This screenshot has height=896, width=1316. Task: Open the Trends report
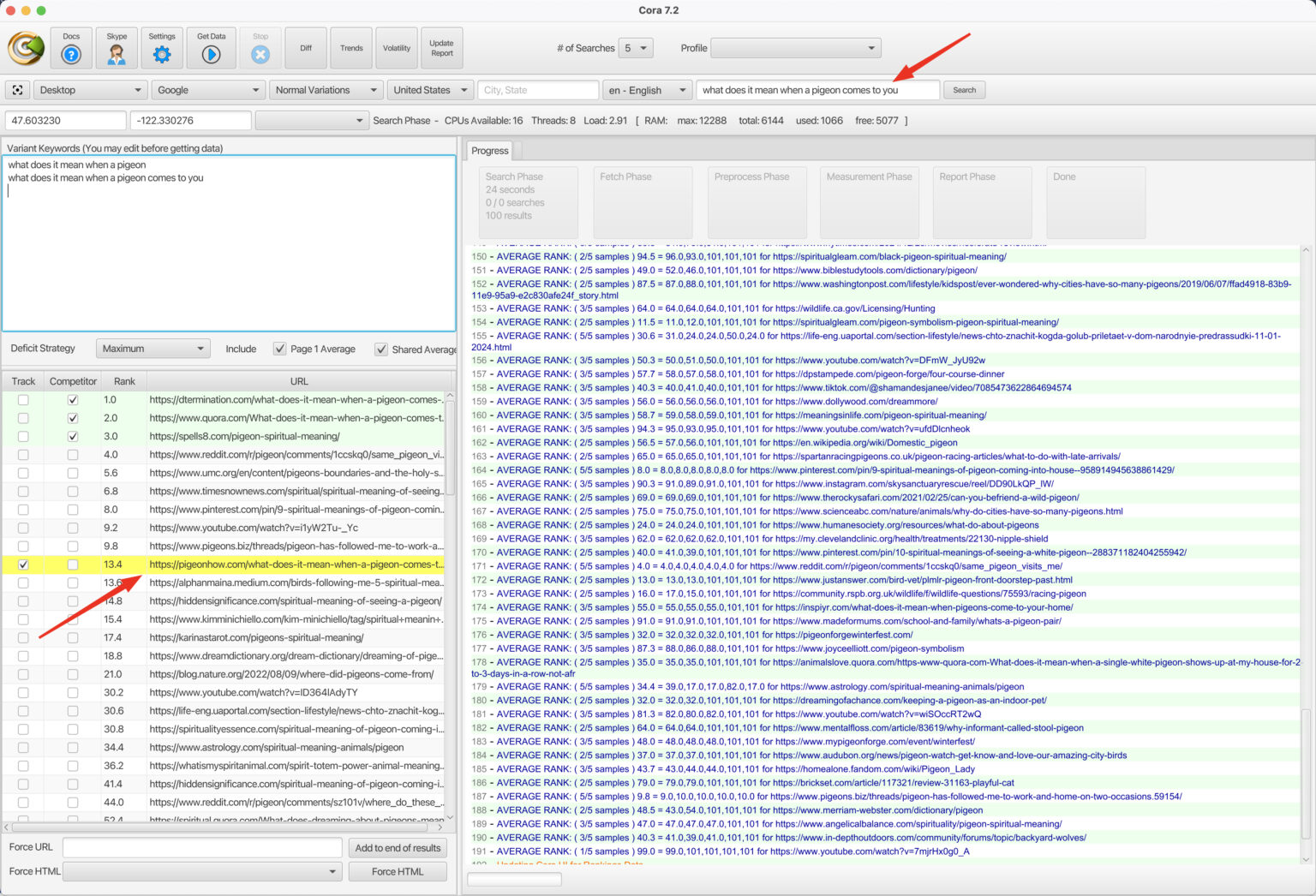click(x=351, y=48)
